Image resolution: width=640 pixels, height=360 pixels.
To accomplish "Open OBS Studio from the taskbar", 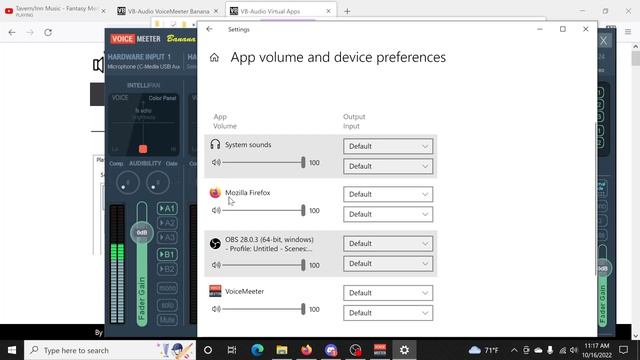I will 356,350.
